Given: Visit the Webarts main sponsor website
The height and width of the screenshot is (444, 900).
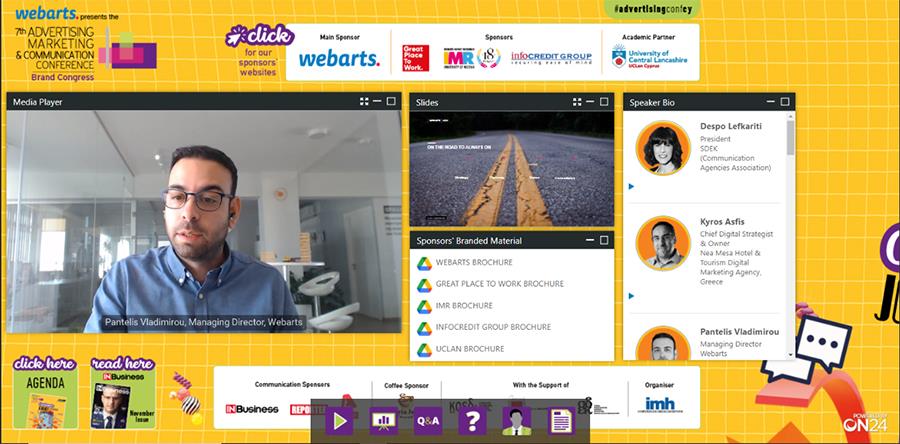Looking at the screenshot, I should (339, 59).
